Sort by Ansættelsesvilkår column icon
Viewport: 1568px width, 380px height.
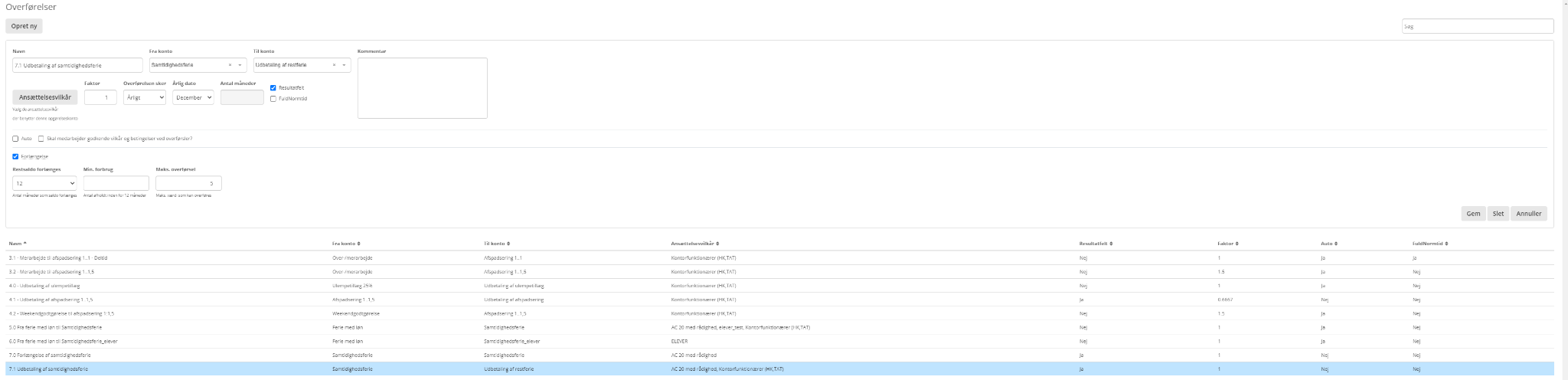pyautogui.click(x=717, y=244)
